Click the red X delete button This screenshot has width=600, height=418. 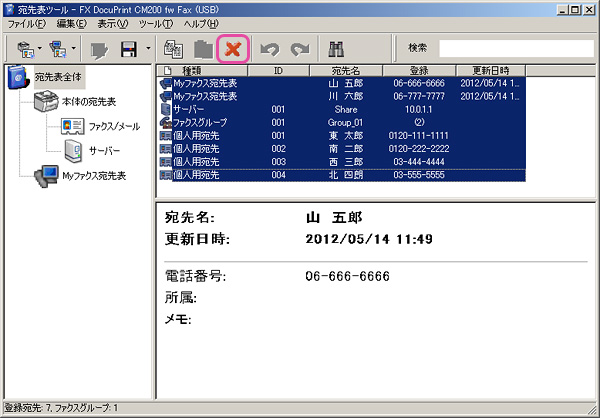(x=235, y=48)
